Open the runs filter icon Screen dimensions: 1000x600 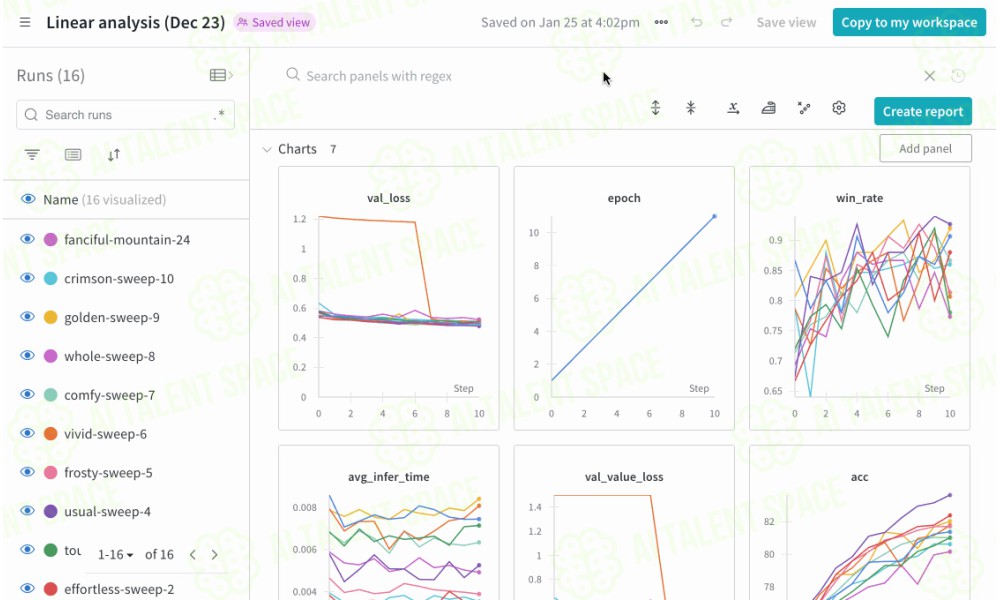pos(32,154)
